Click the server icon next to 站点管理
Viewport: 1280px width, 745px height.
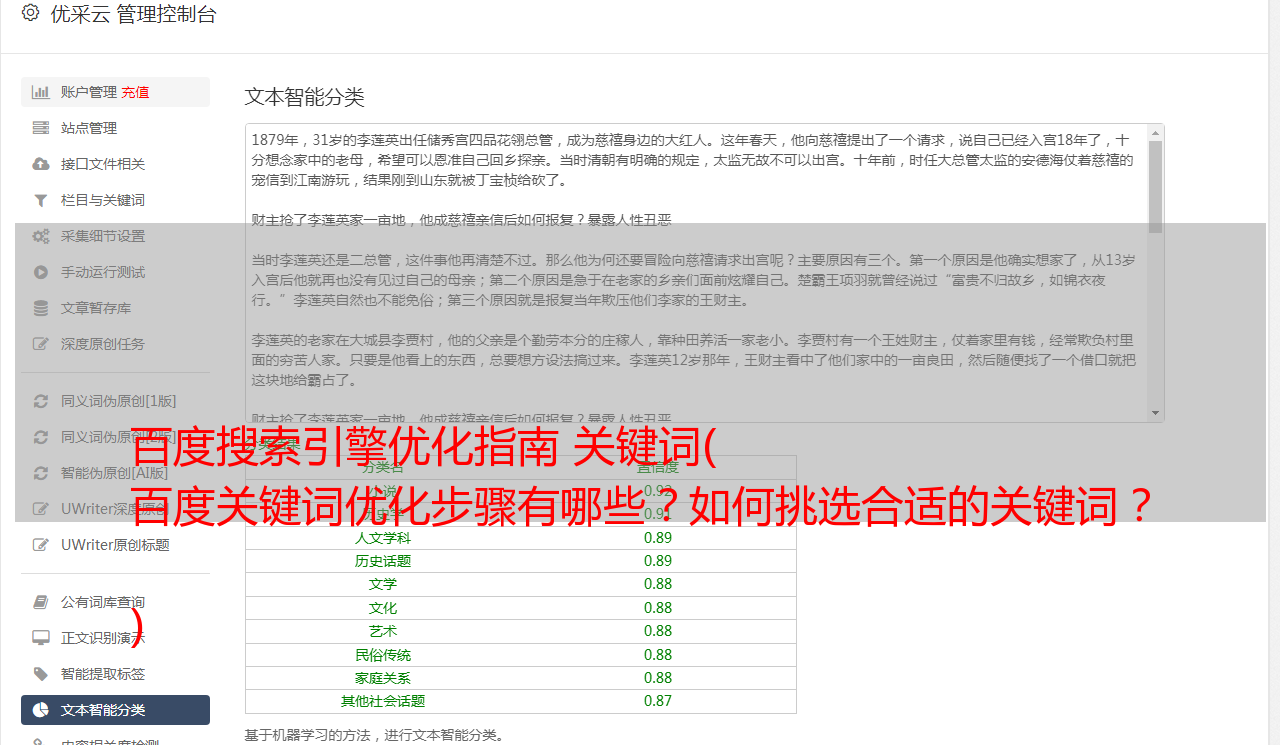[x=41, y=128]
